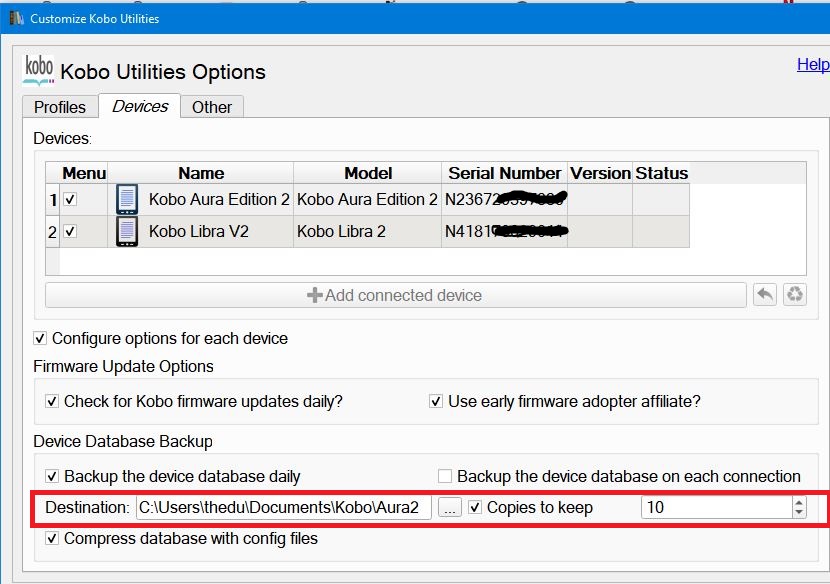Uncheck Compress database with config files
This screenshot has width=830, height=584.
point(52,538)
